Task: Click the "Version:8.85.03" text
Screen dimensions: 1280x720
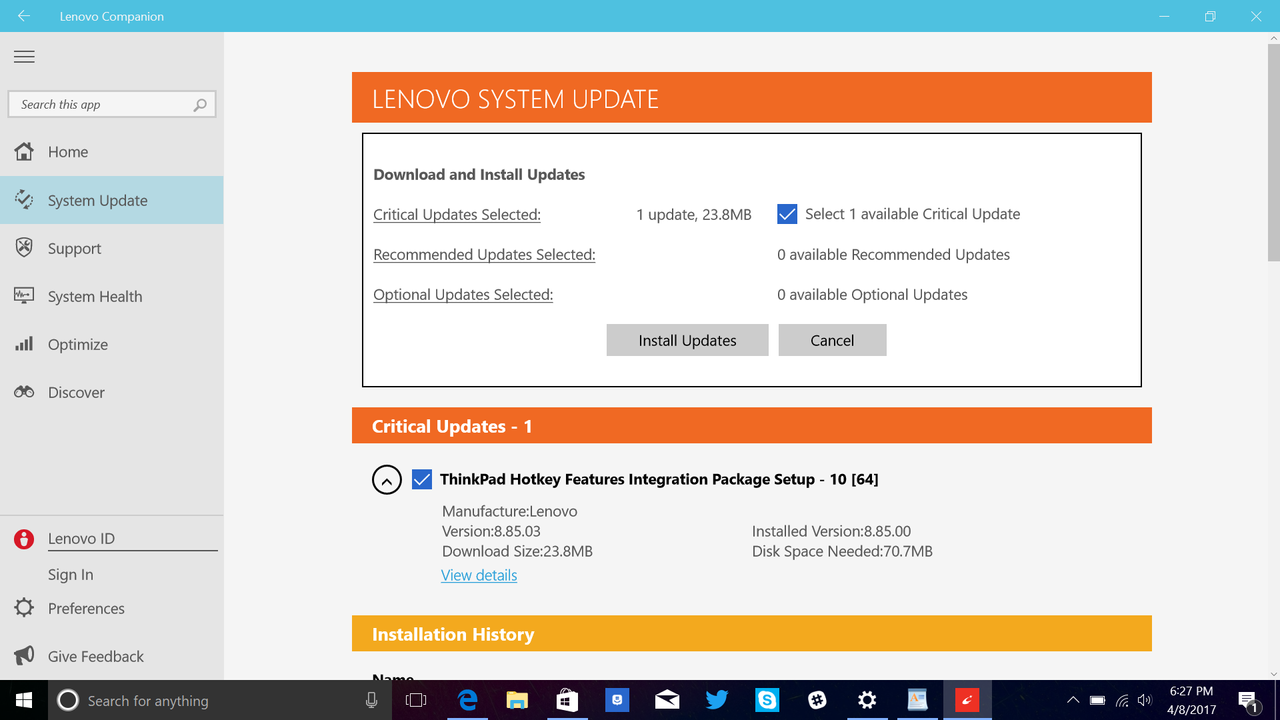Action: click(x=491, y=531)
